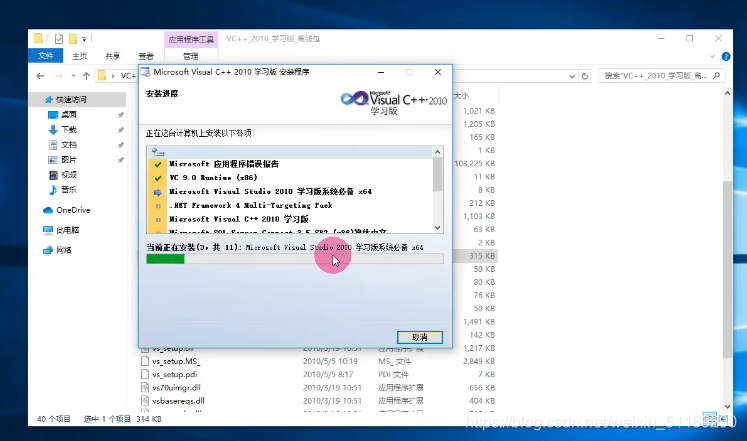This screenshot has height=441, width=747.
Task: Open 图片 folder in navigation pane
Action: (x=69, y=160)
